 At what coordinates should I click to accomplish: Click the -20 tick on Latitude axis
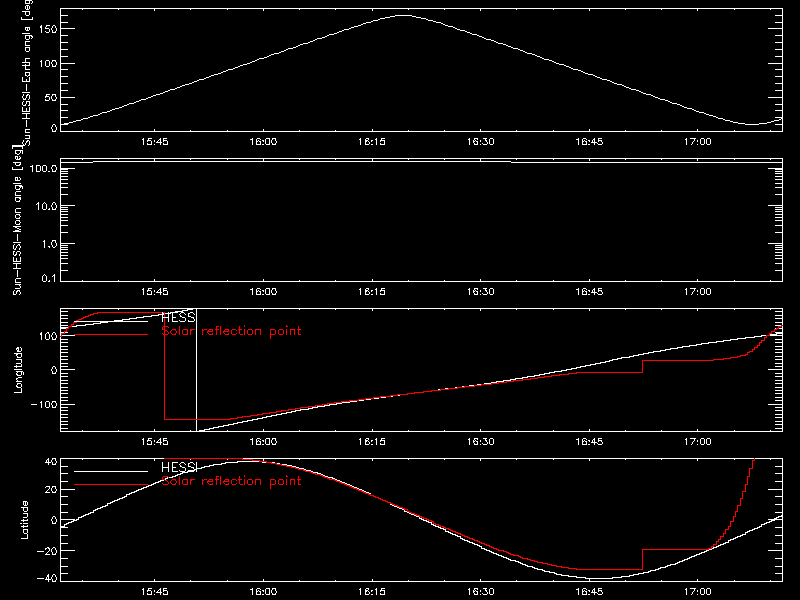click(x=47, y=551)
